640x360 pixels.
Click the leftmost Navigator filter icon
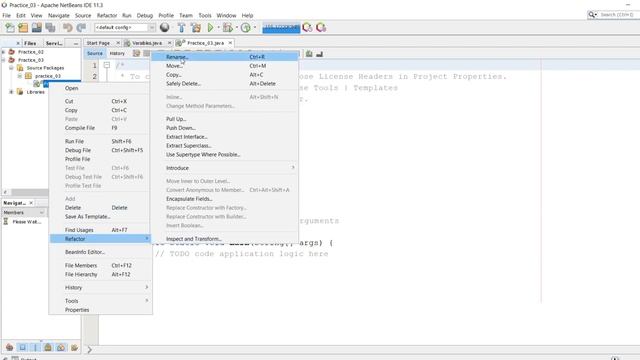[x=9, y=347]
